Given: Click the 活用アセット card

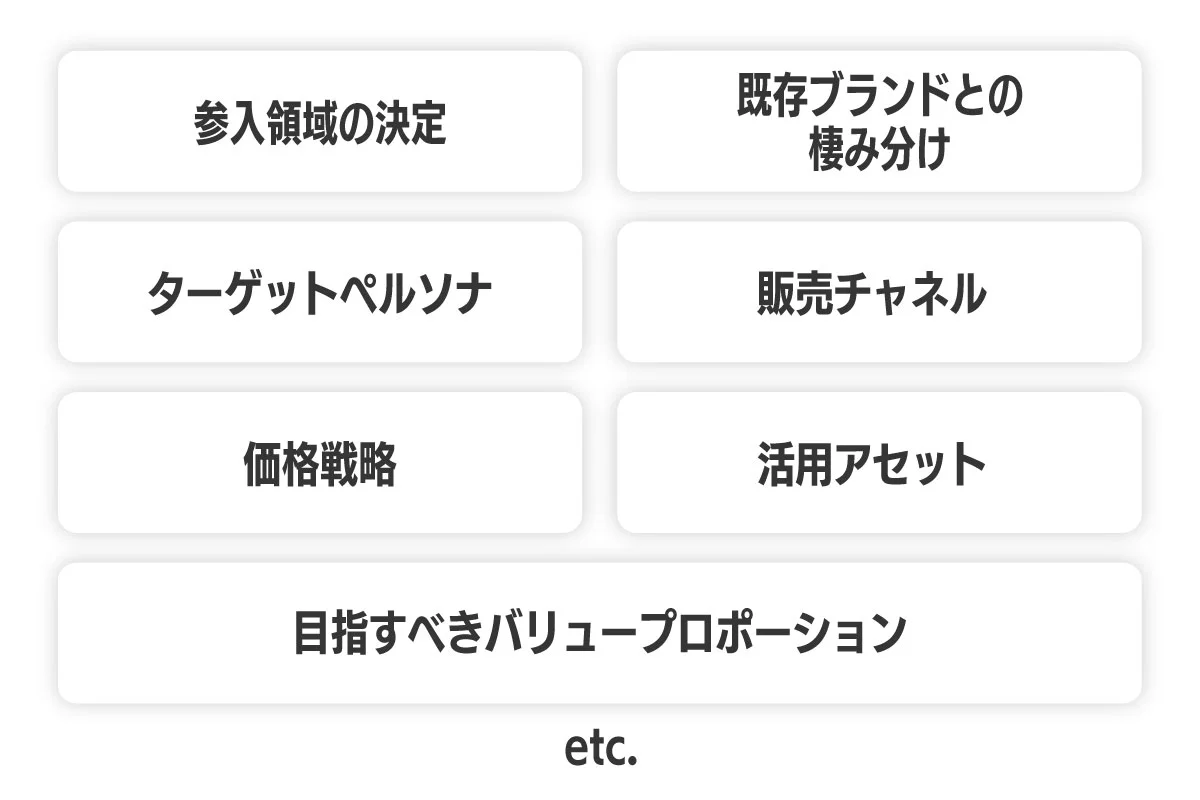Looking at the screenshot, I should coord(879,462).
